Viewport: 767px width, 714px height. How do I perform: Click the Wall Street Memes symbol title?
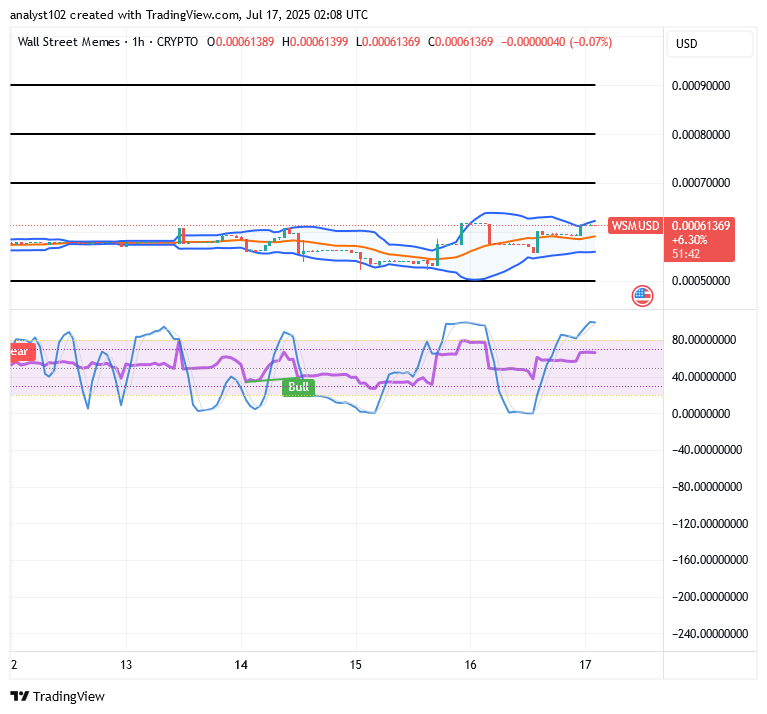[68, 42]
